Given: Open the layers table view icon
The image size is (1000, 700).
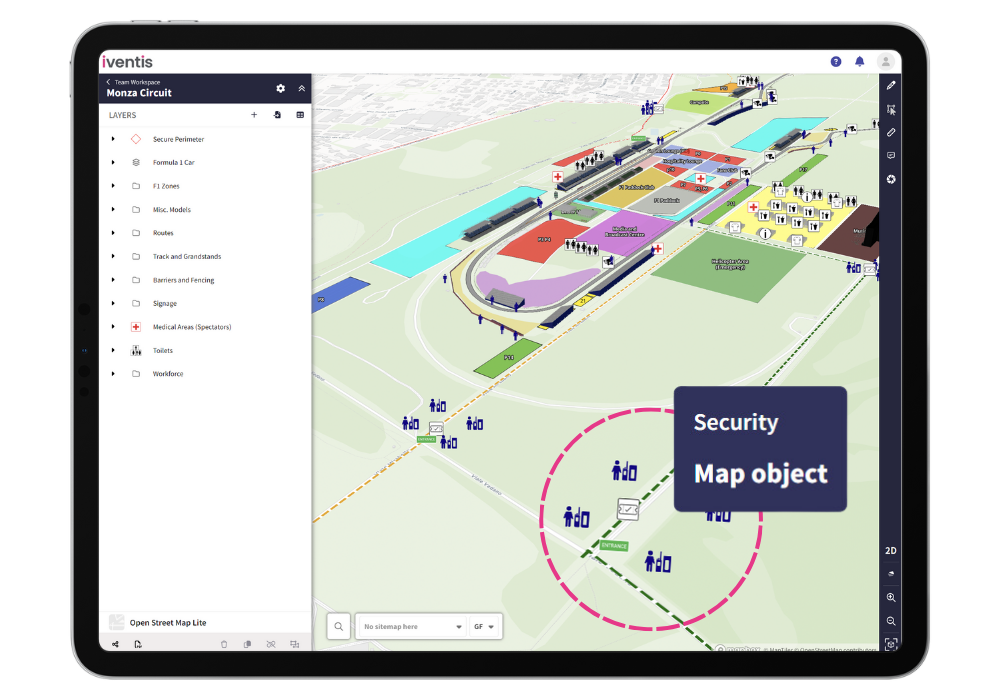Looking at the screenshot, I should click(x=300, y=115).
